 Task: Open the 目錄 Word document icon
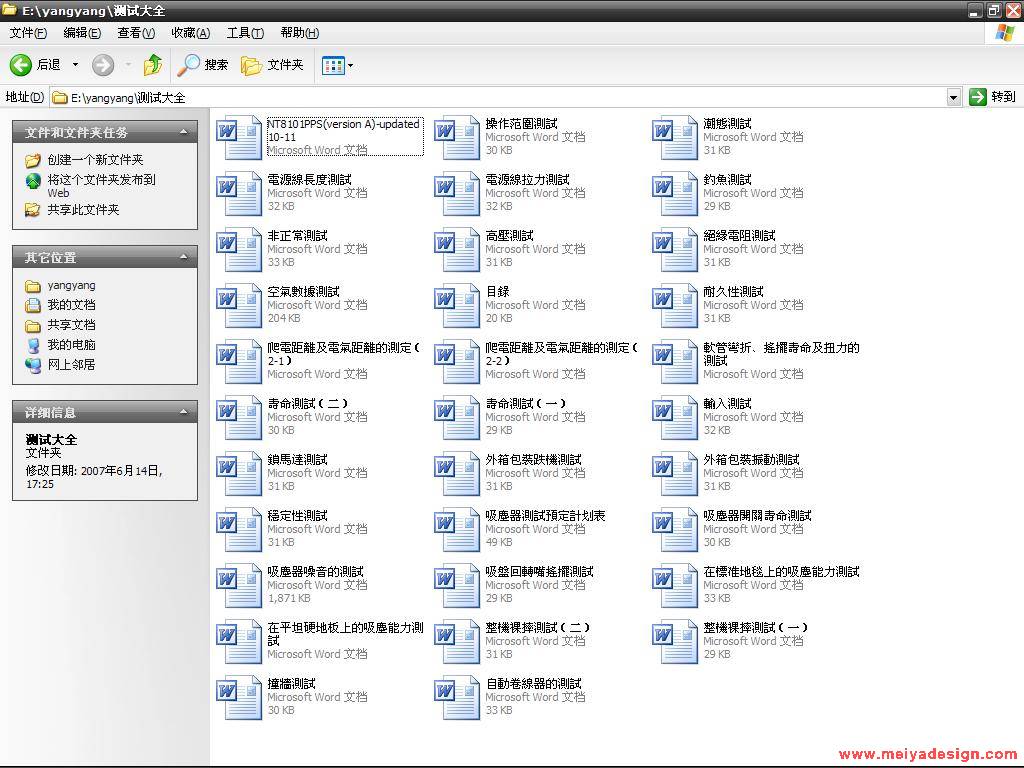coord(458,306)
